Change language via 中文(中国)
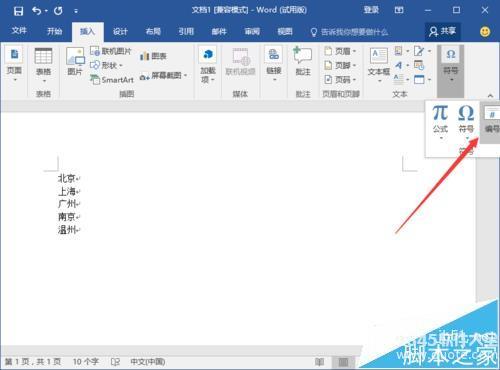Image resolution: width=500 pixels, height=370 pixels. [x=148, y=362]
